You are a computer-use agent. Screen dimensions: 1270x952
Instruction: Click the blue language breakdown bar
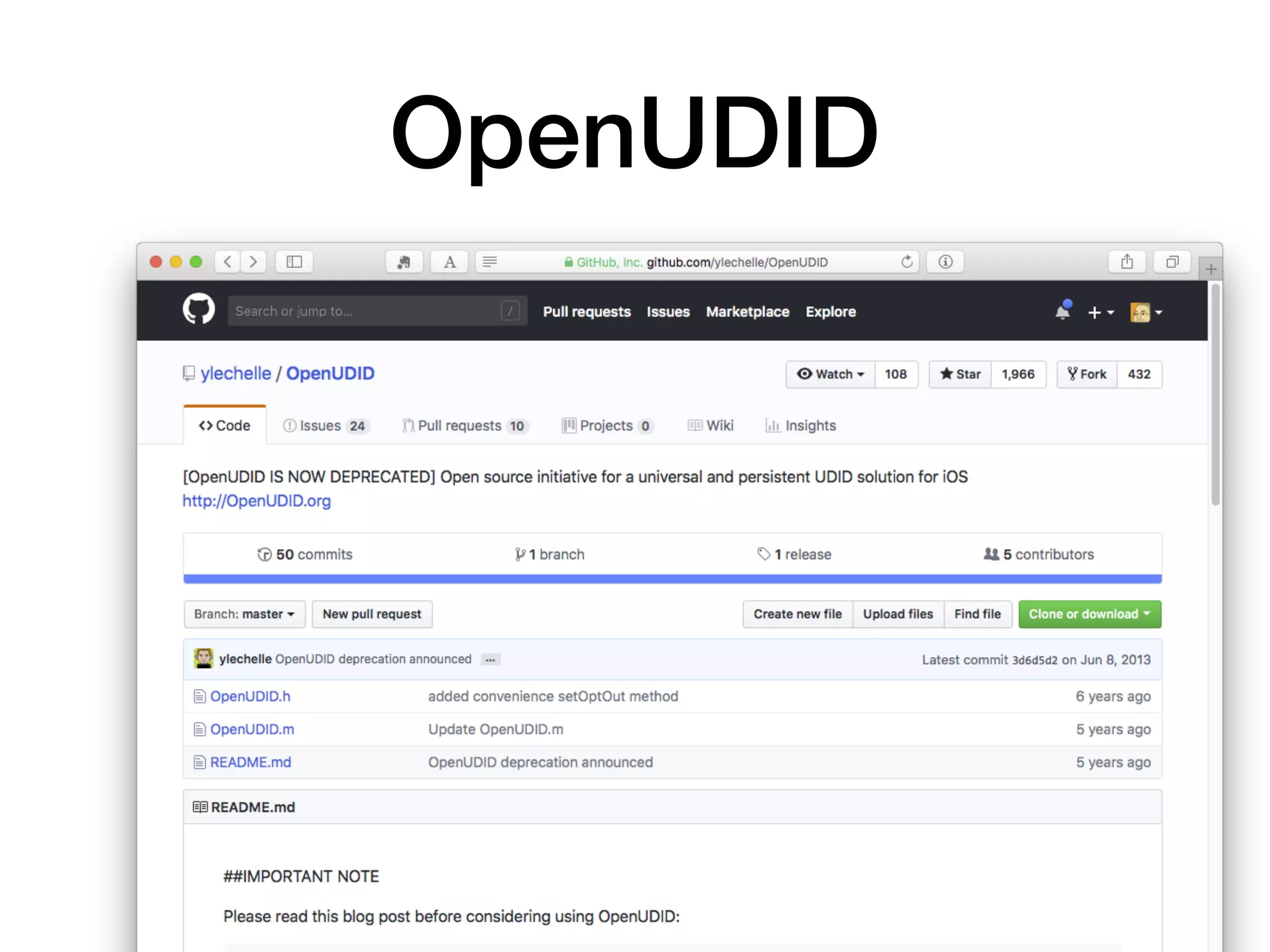click(x=673, y=579)
